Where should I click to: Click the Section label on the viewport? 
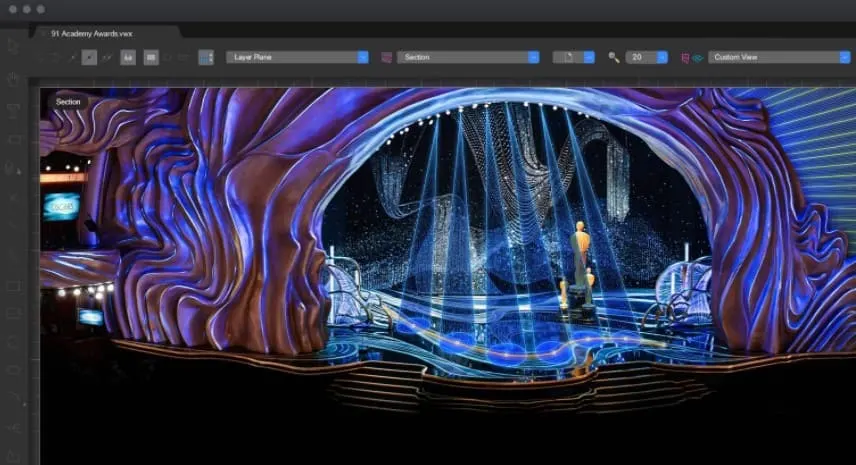point(68,102)
